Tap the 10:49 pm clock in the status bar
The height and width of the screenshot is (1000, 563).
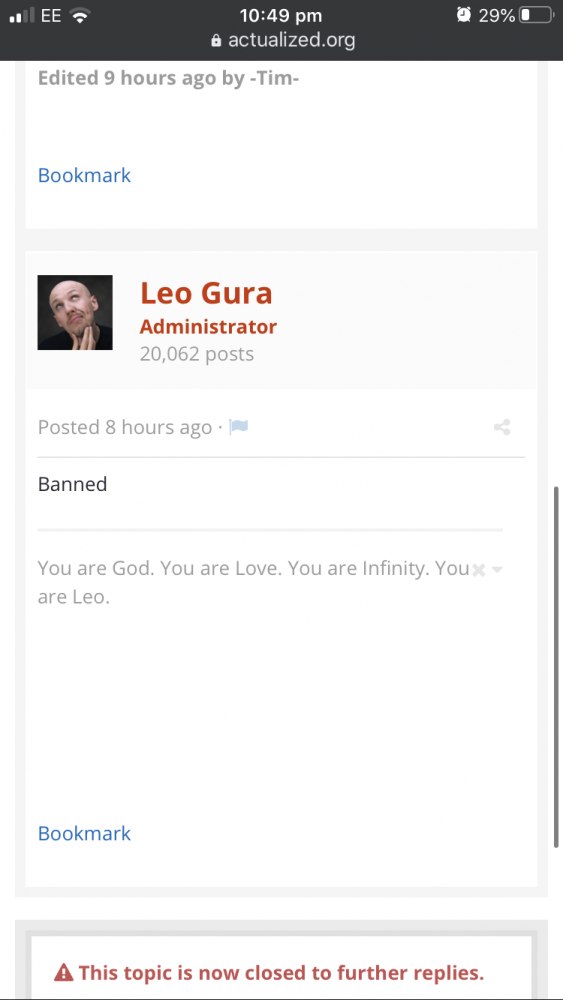(x=281, y=15)
